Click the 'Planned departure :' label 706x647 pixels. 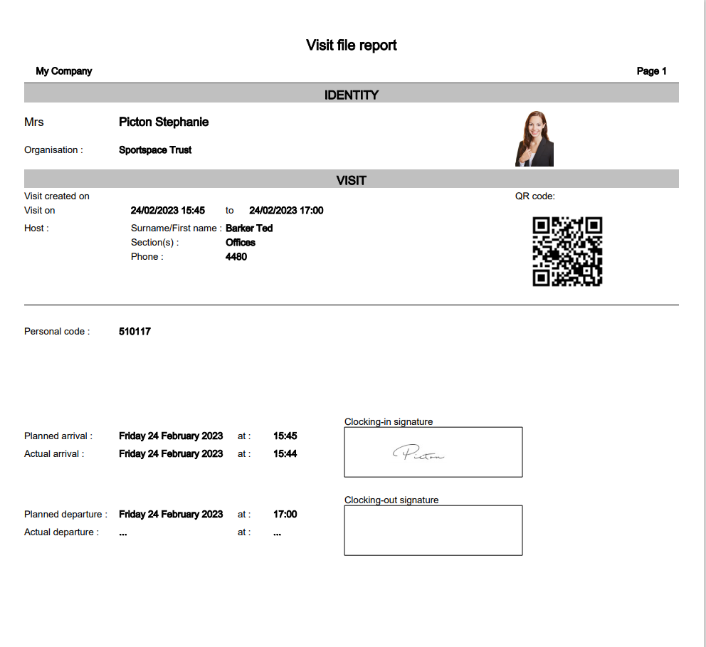click(66, 514)
